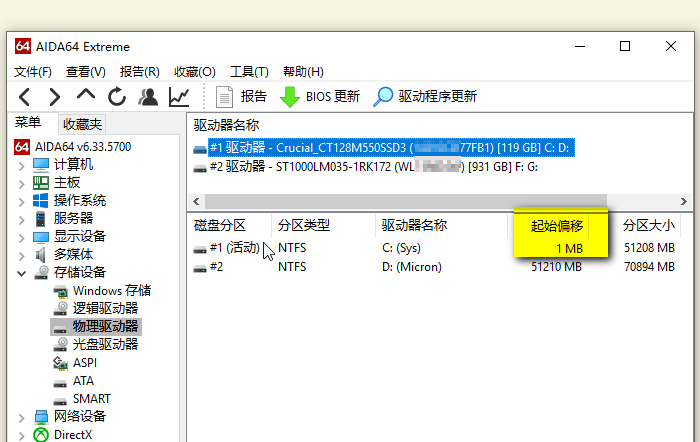This screenshot has height=442, width=700.
Task: Select 服务器 in the tree
Action: tap(73, 218)
